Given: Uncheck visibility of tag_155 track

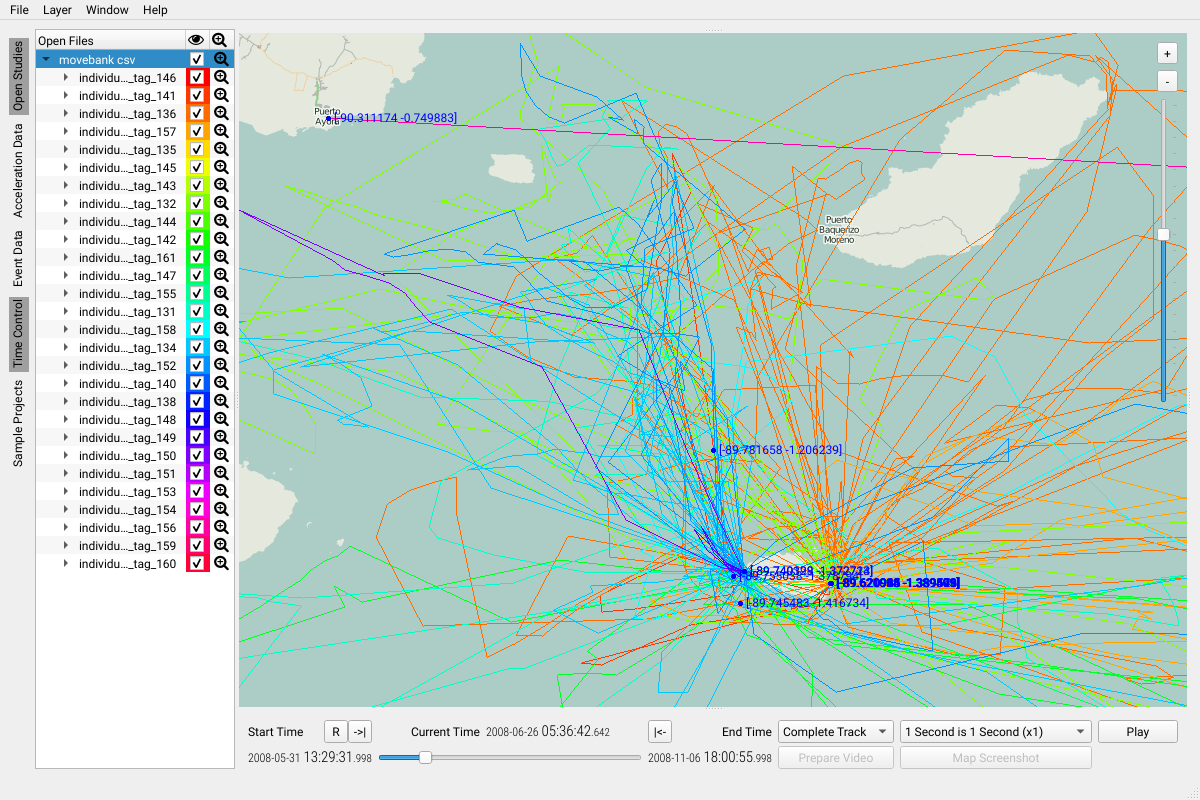Looking at the screenshot, I should (197, 294).
